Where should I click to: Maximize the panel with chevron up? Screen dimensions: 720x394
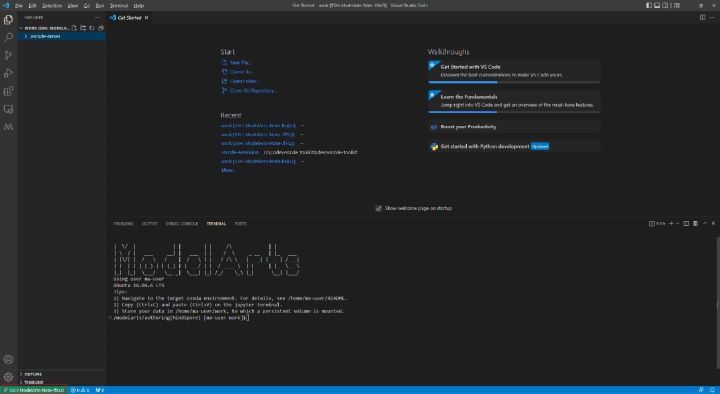[x=705, y=223]
